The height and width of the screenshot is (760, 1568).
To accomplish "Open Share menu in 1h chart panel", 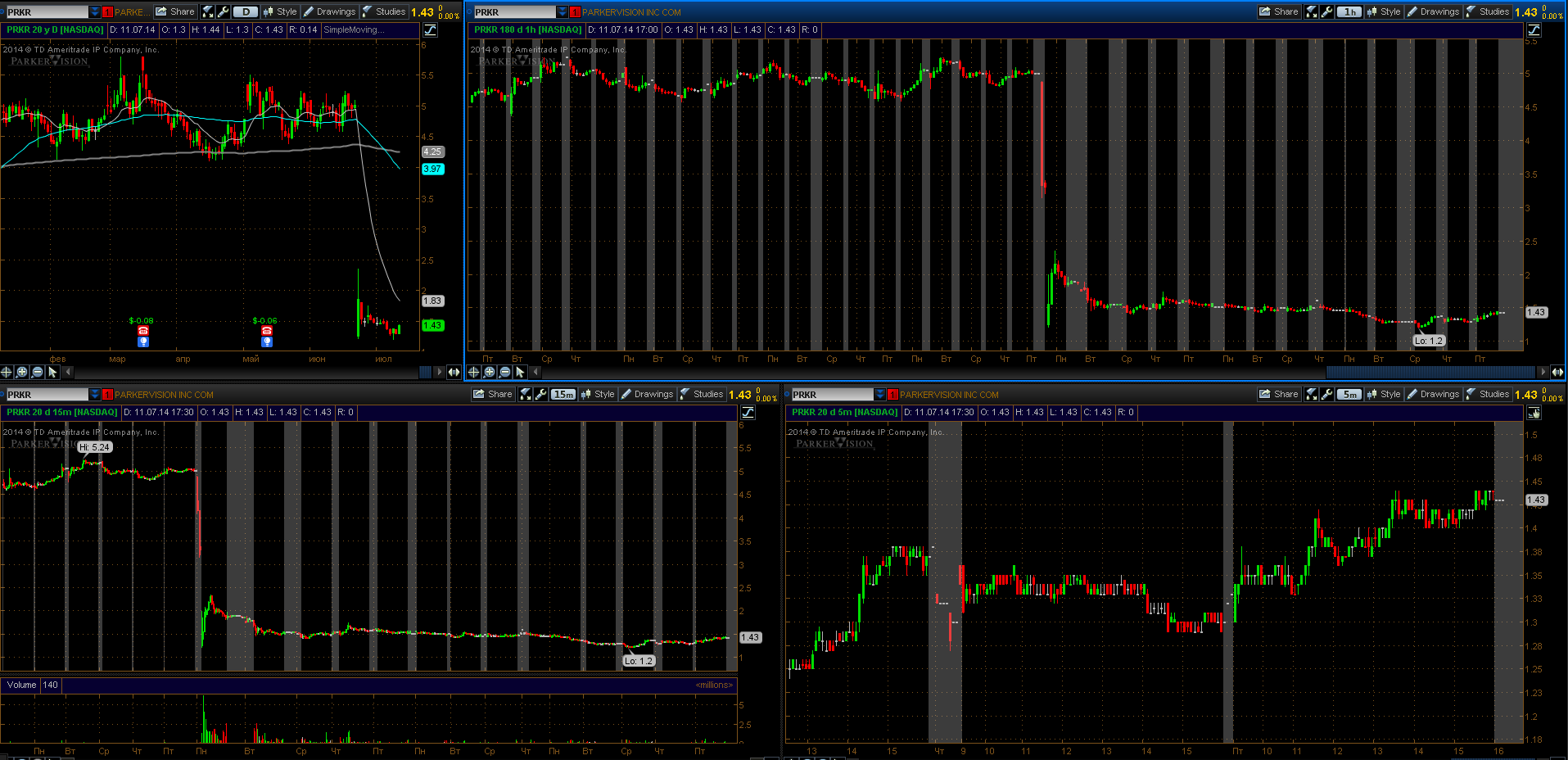I will [1279, 11].
